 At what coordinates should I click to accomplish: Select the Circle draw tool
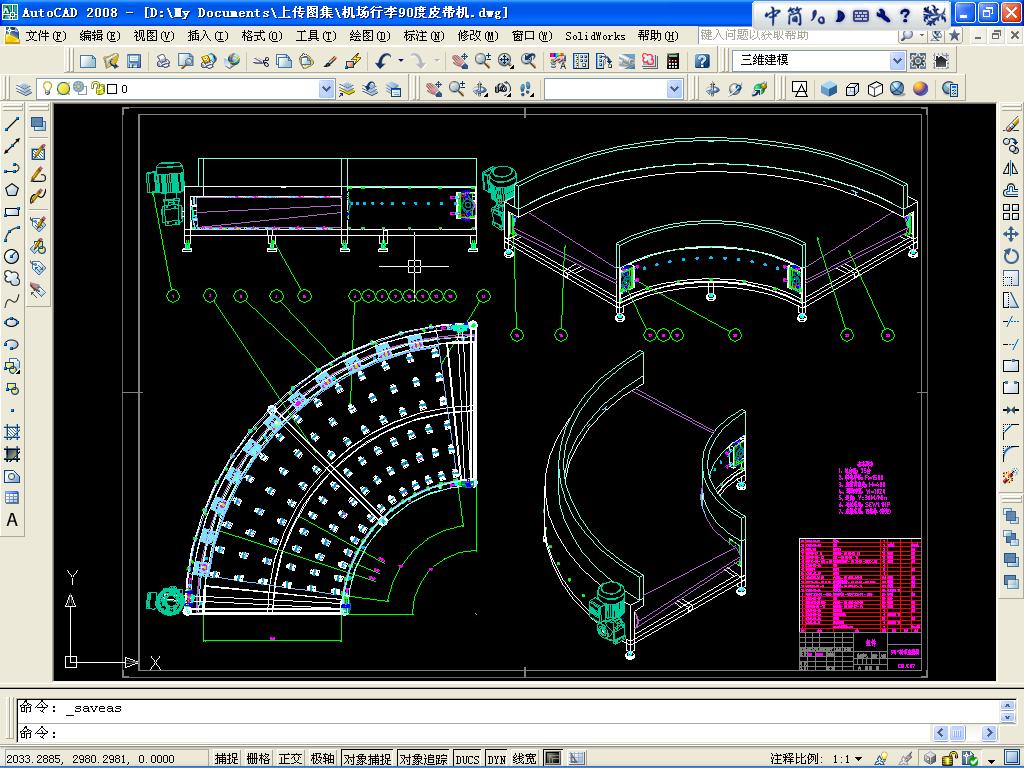[12, 256]
